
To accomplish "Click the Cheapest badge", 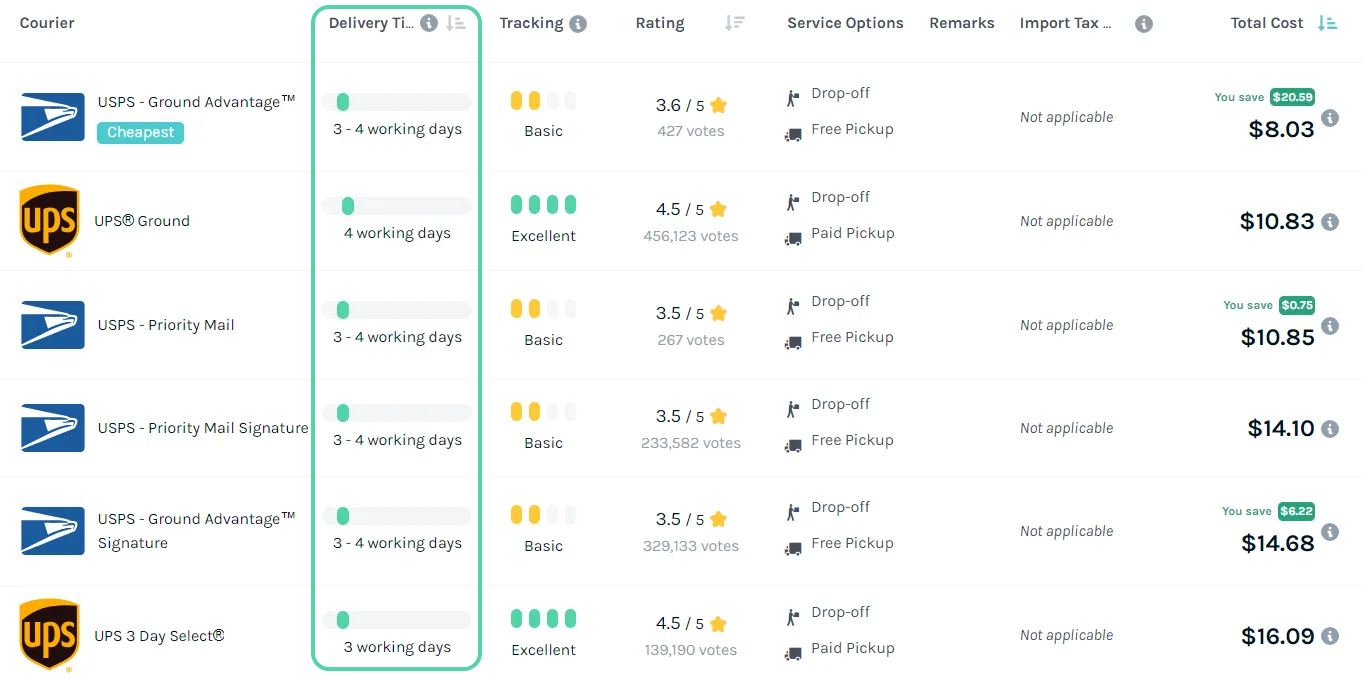I will 140,132.
